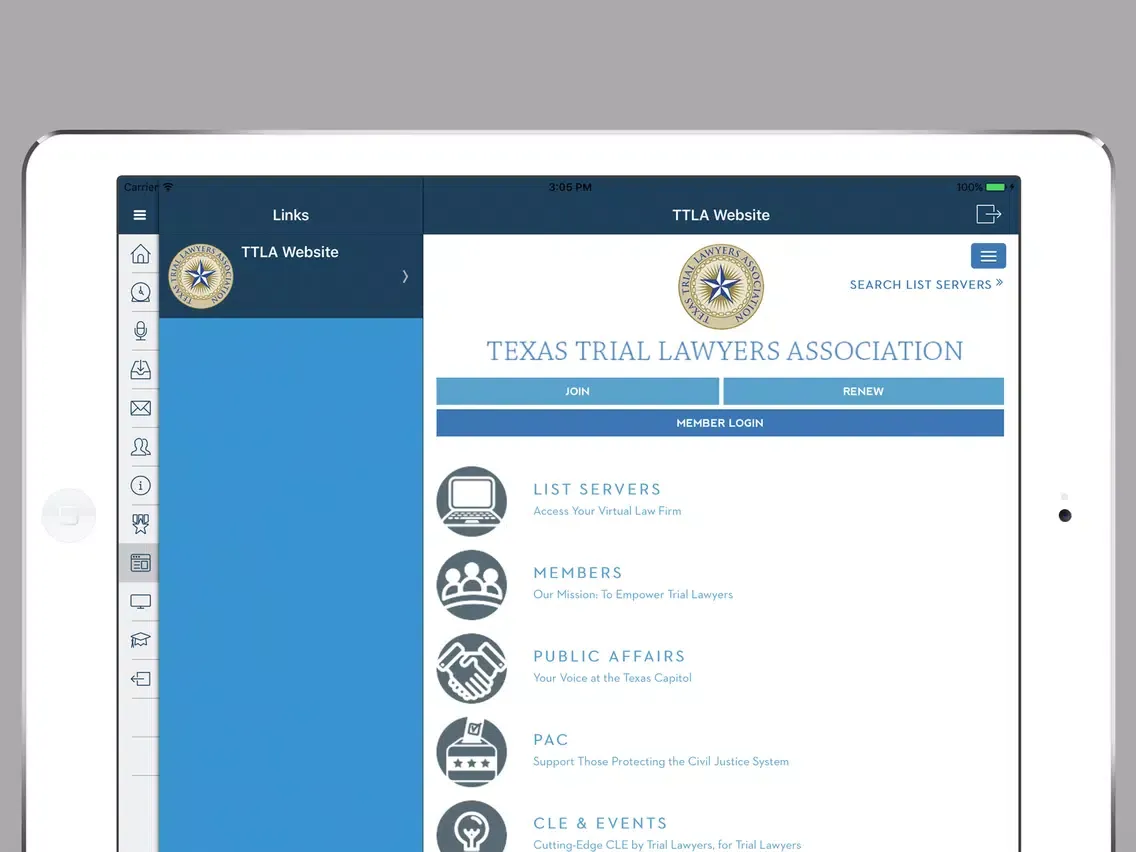Open the clock schedule icon in sidebar
Screen dimensions: 1136x852
point(141,292)
